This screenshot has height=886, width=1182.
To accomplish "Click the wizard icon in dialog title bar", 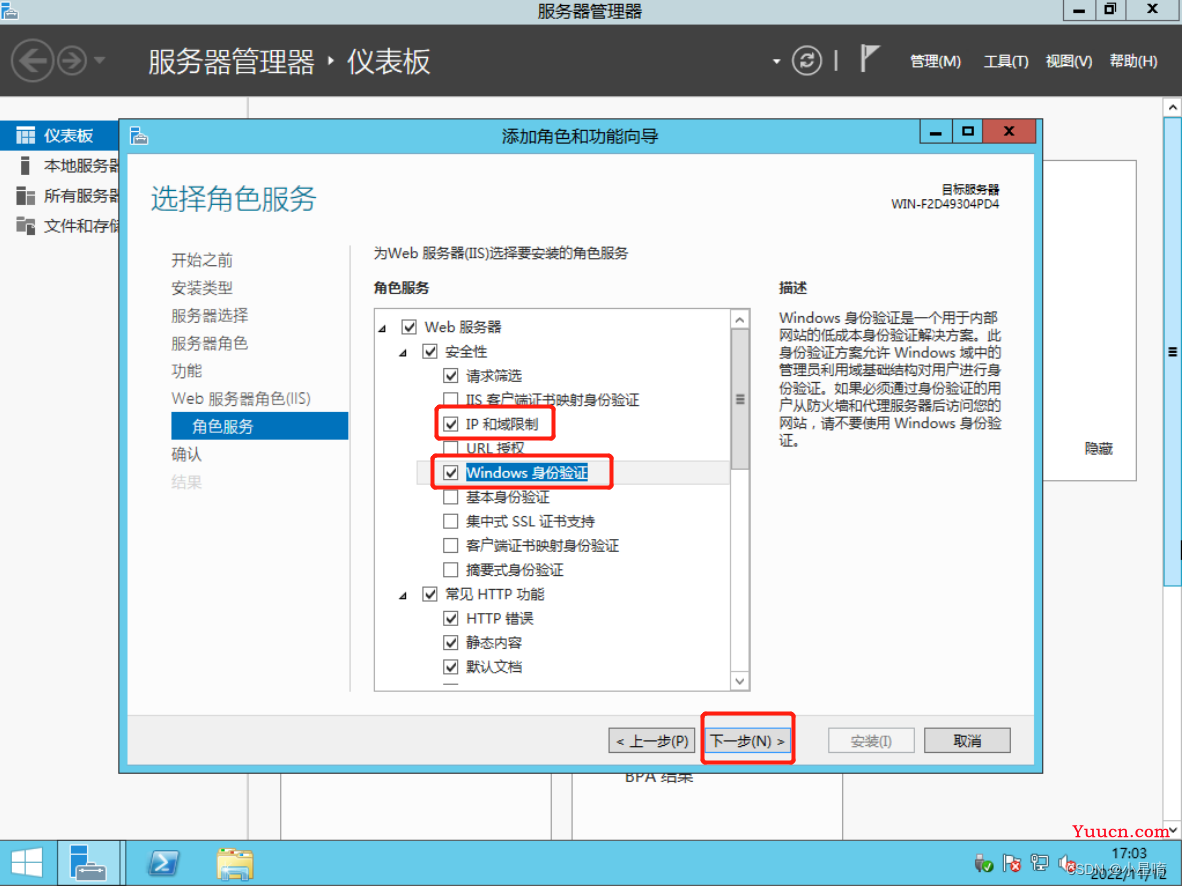I will click(x=139, y=136).
